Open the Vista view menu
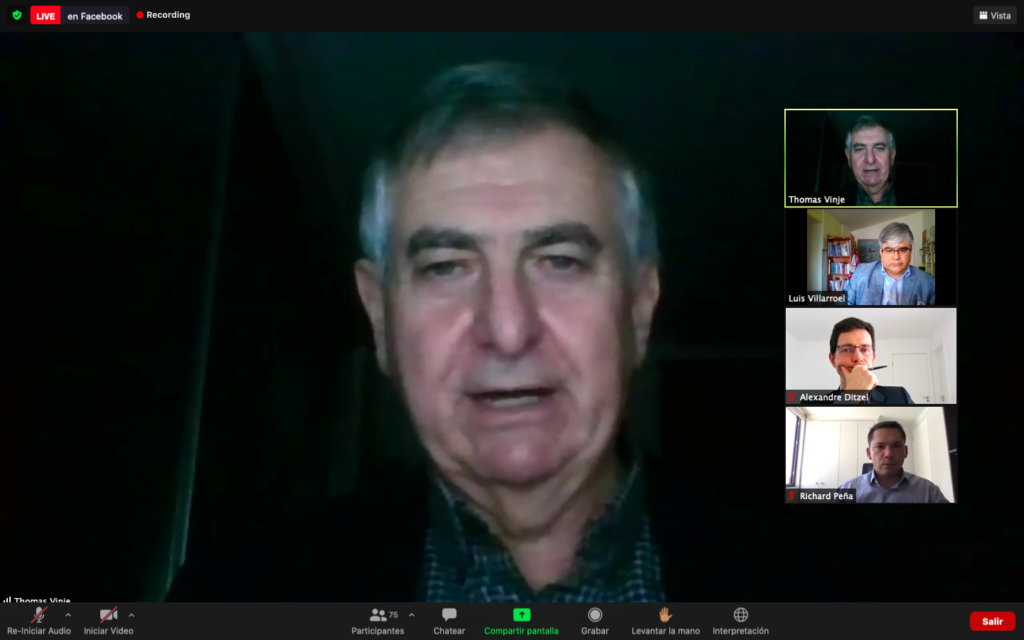This screenshot has height=640, width=1024. (994, 16)
